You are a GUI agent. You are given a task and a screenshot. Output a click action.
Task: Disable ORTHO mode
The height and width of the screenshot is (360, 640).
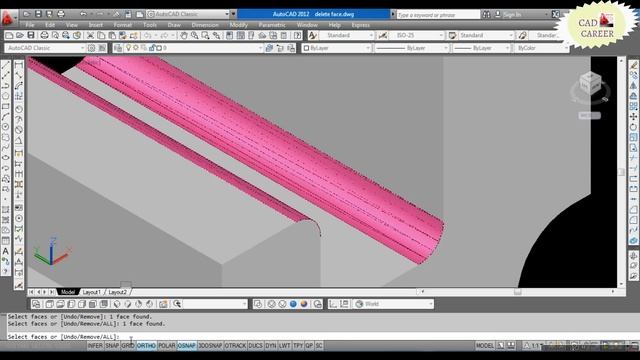[x=146, y=346]
